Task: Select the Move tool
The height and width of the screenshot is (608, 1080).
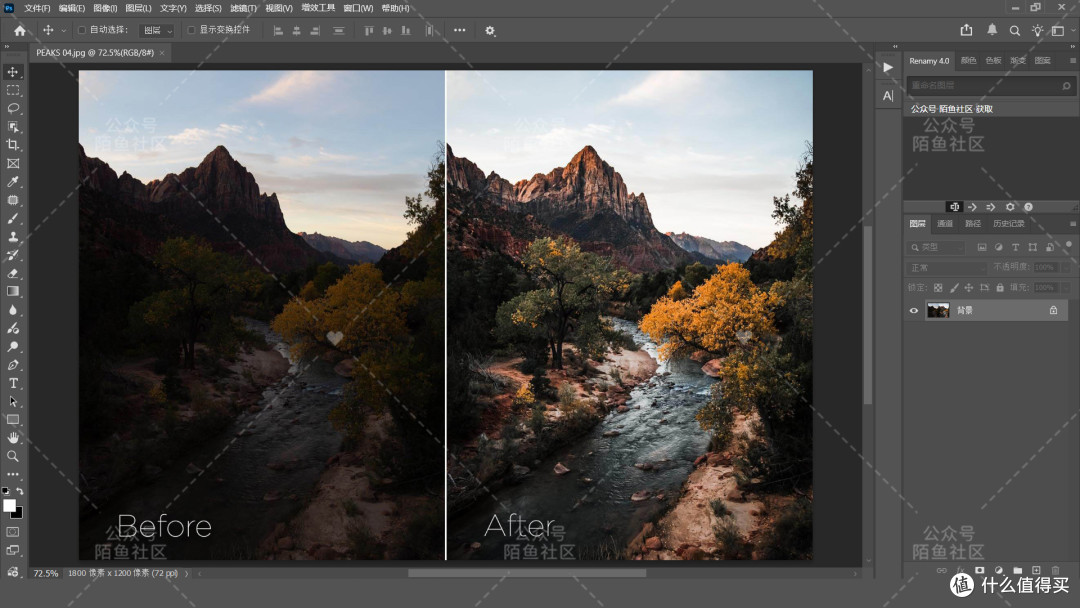Action: pos(13,72)
